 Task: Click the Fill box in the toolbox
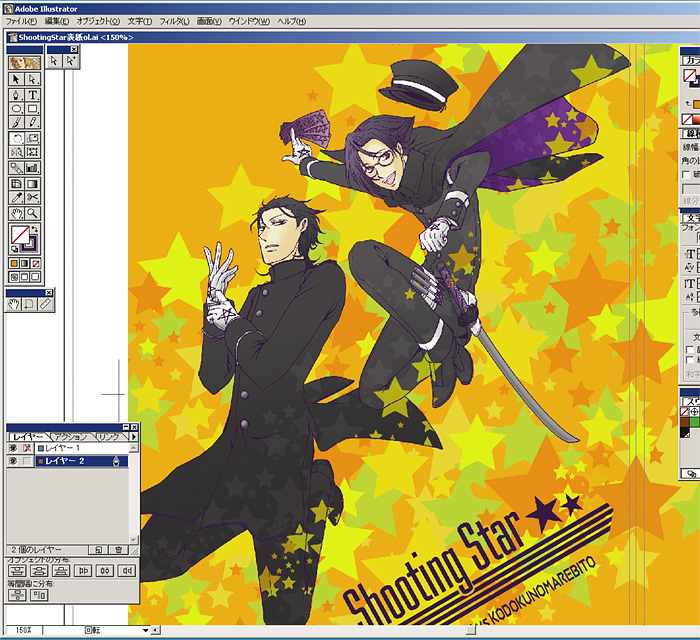point(20,234)
